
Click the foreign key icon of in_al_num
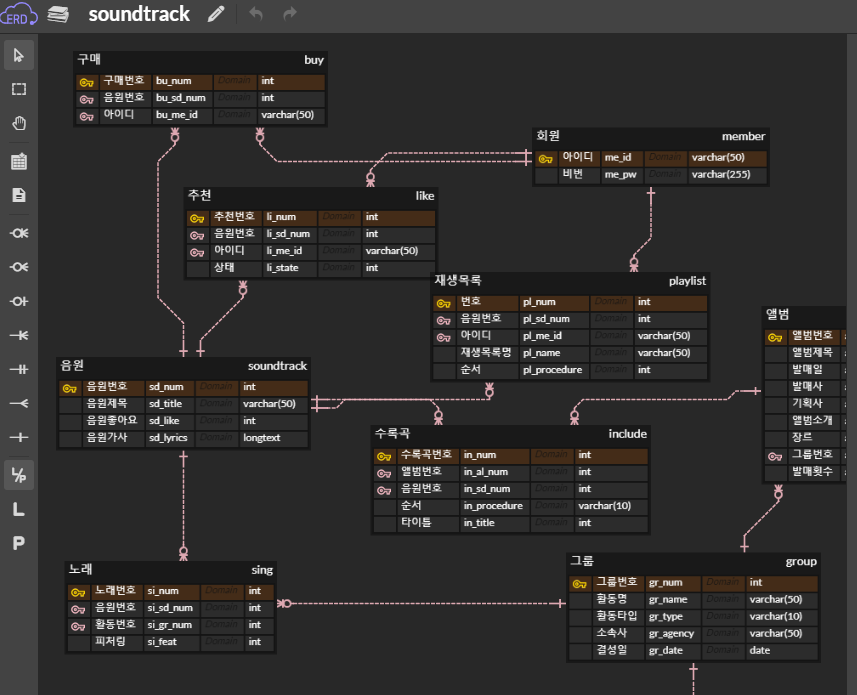(384, 473)
